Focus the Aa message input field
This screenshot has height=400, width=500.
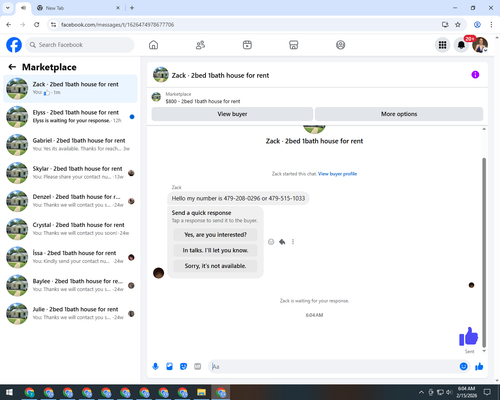[333, 367]
